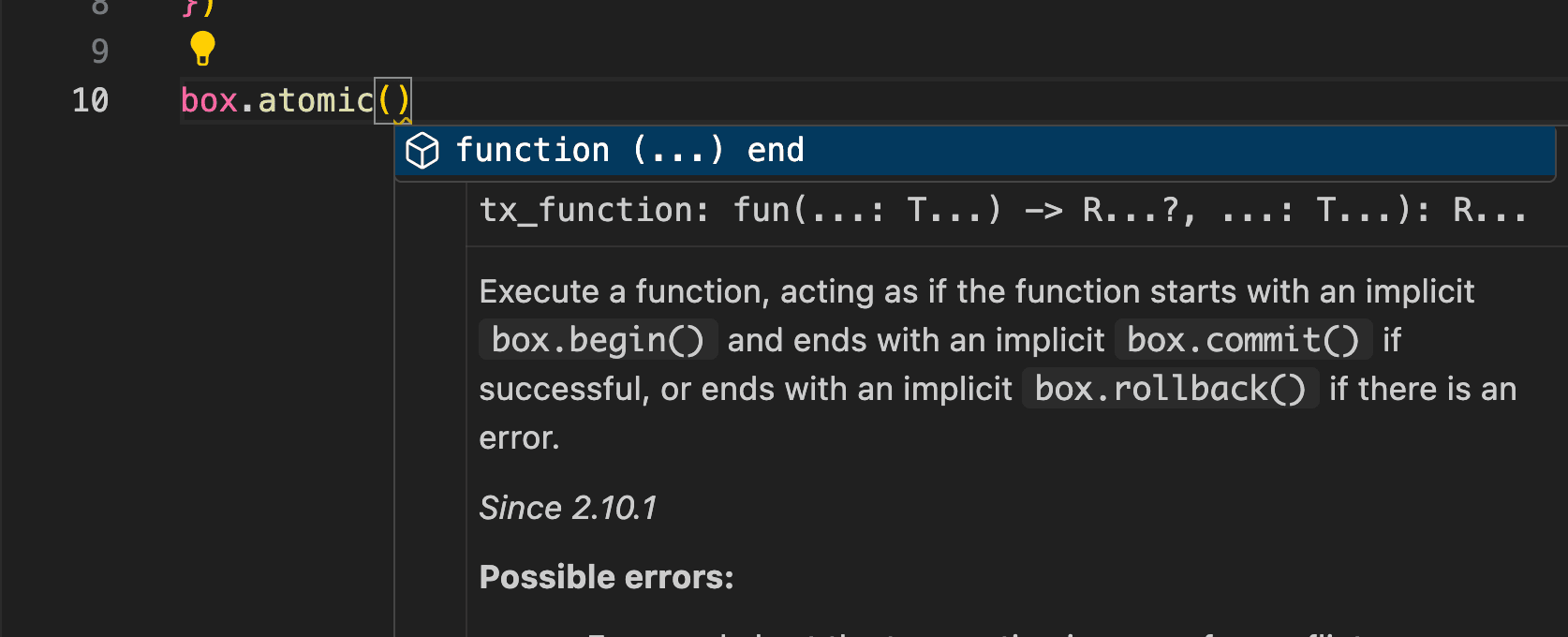This screenshot has width=1568, height=637.
Task: Click the yellow lightbulb code action icon
Action: click(202, 49)
